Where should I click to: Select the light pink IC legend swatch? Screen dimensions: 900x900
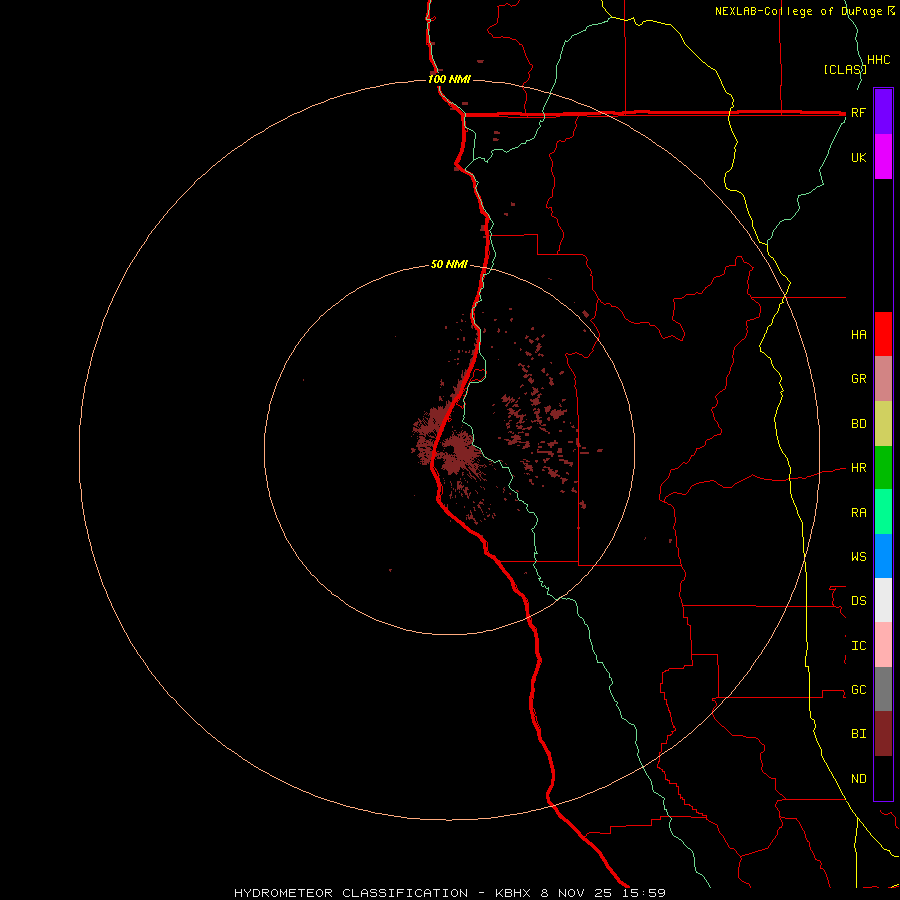click(883, 645)
